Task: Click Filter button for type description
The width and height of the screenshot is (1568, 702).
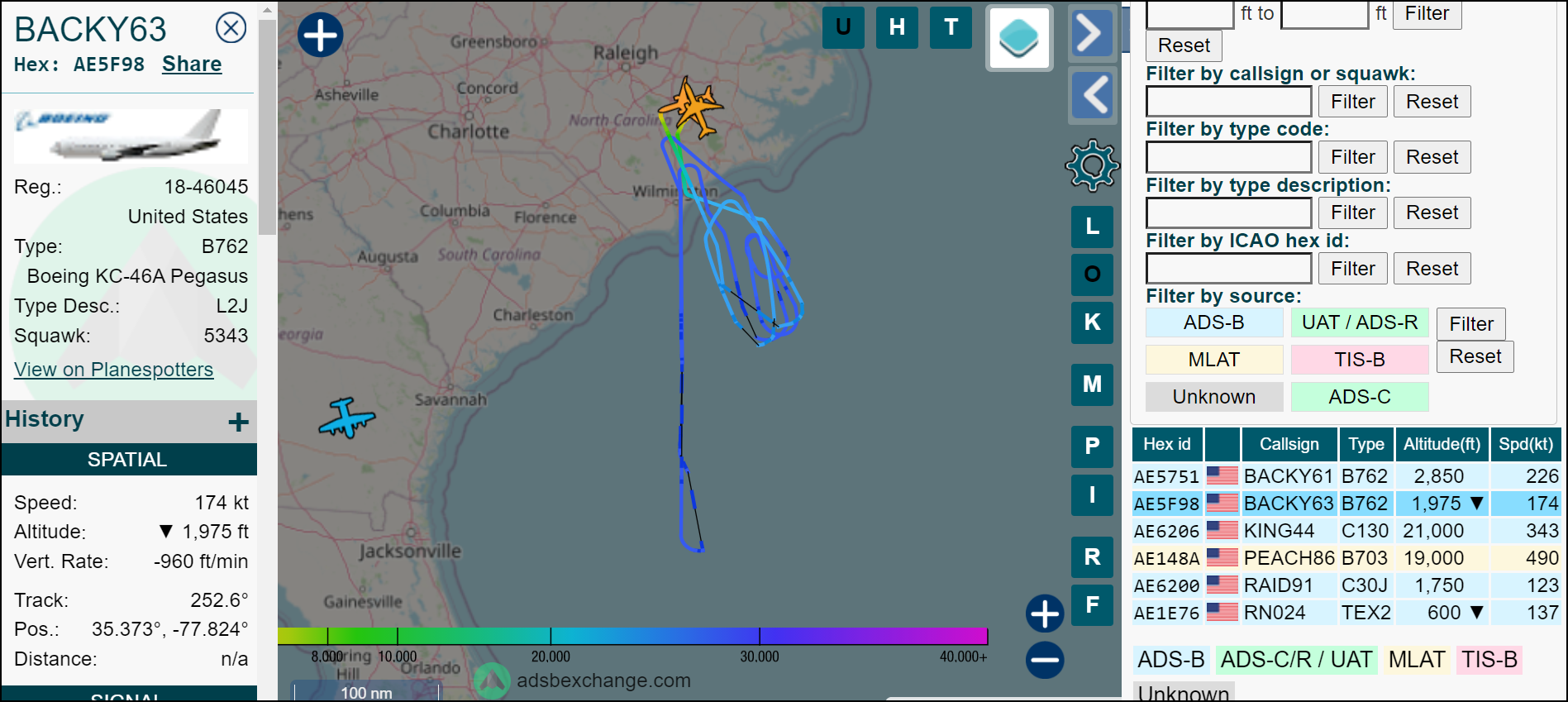Action: pos(1352,213)
